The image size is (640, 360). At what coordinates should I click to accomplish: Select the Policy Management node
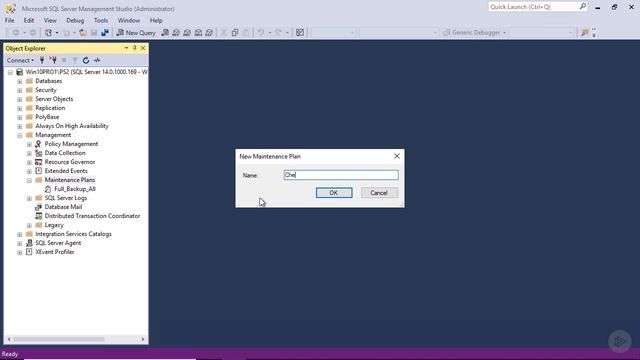coord(71,144)
